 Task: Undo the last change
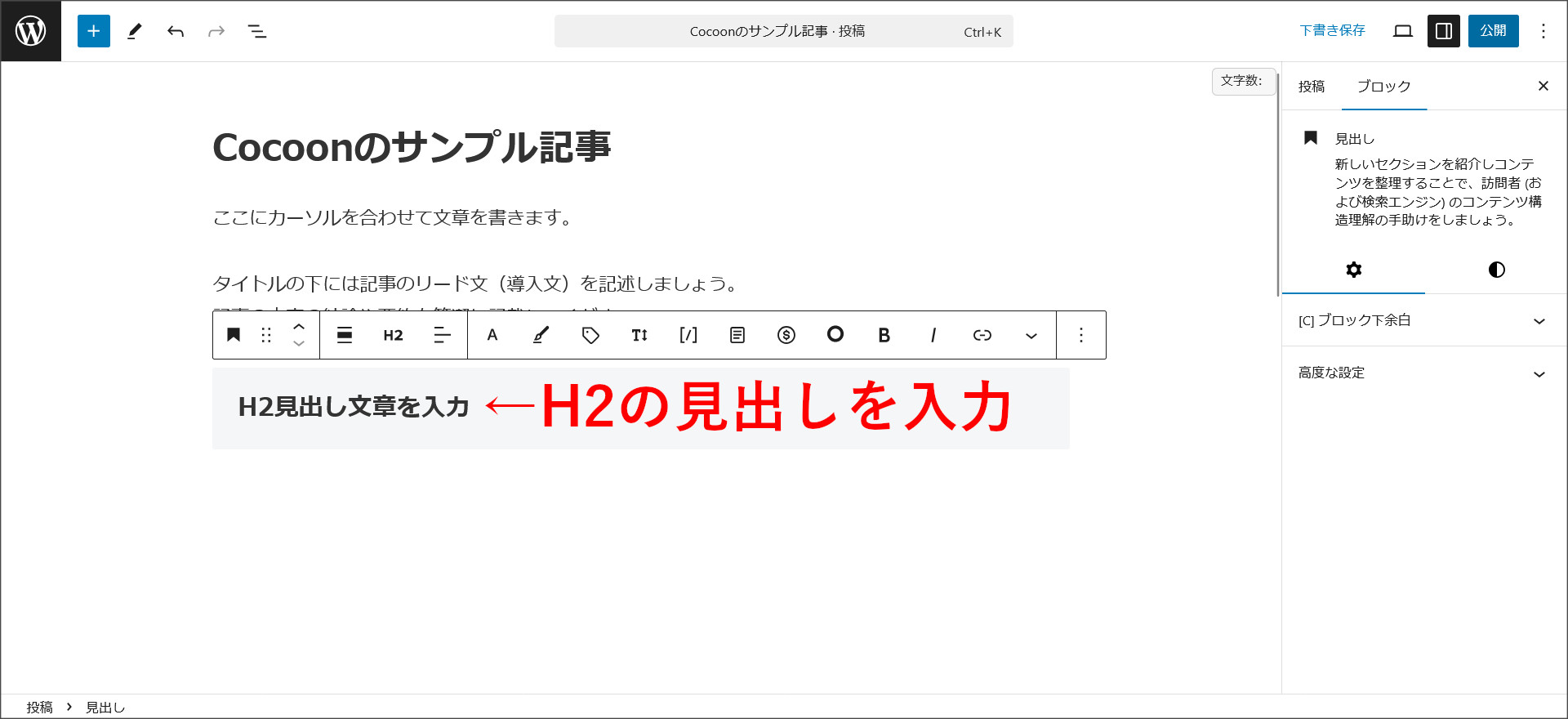pyautogui.click(x=176, y=31)
